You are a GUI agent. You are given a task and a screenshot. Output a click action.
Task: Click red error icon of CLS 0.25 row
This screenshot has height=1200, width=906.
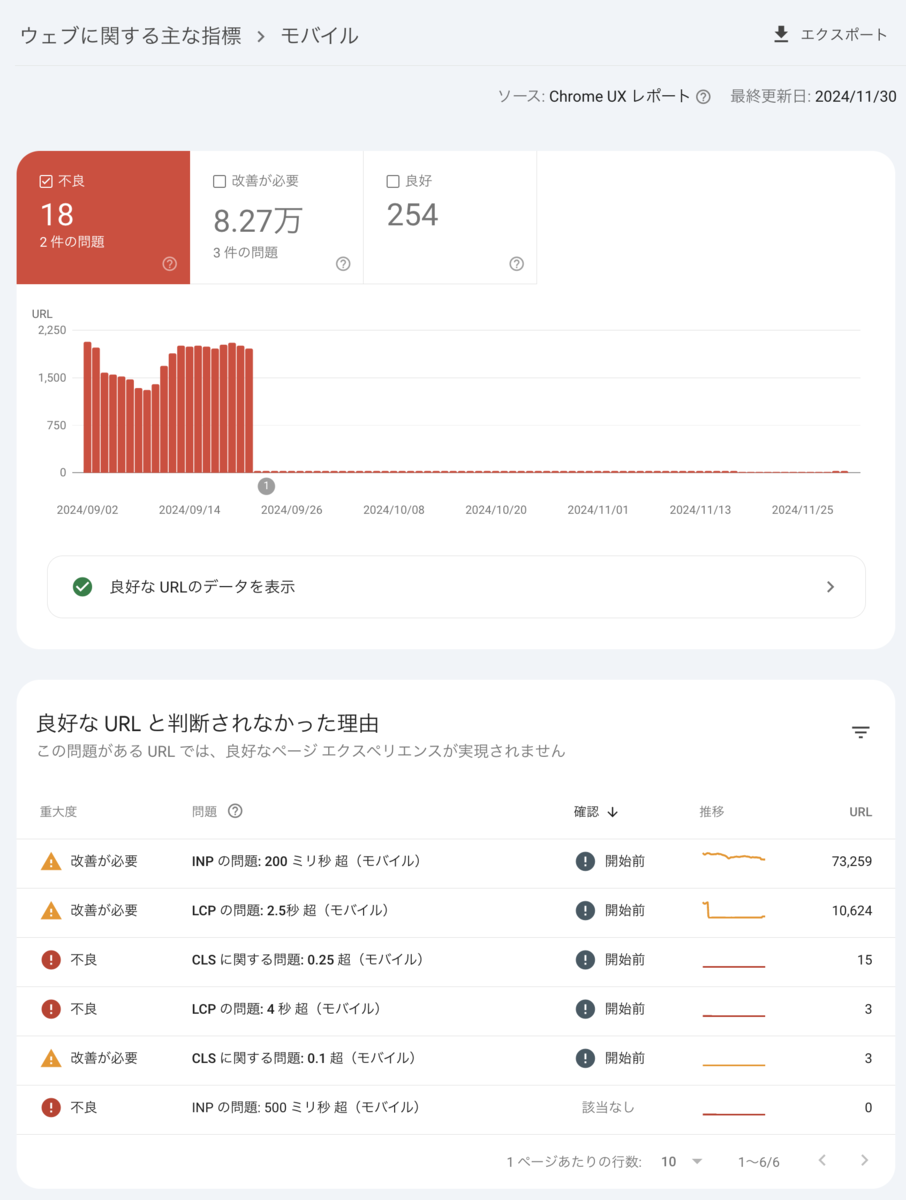pyautogui.click(x=51, y=960)
